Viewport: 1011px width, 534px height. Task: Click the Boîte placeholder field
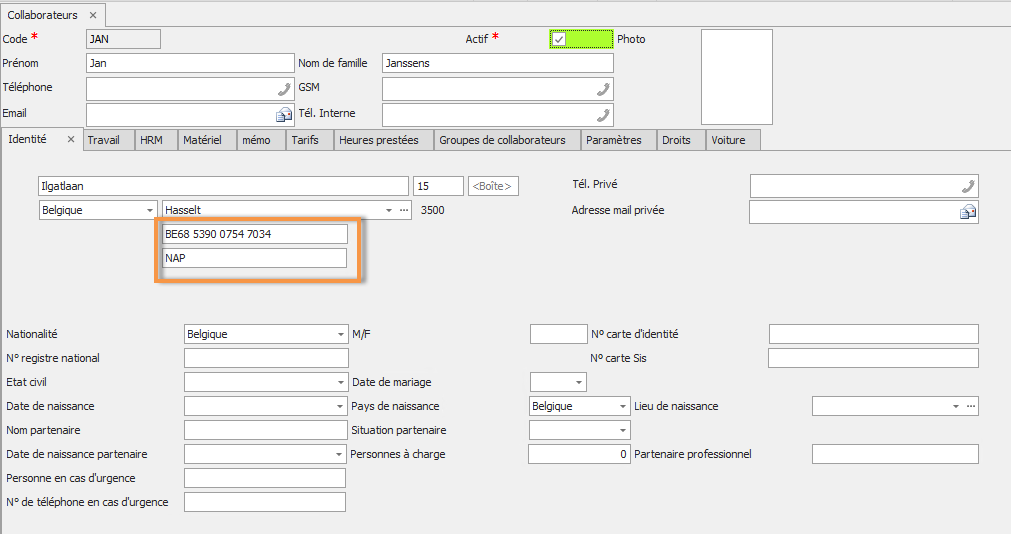493,186
